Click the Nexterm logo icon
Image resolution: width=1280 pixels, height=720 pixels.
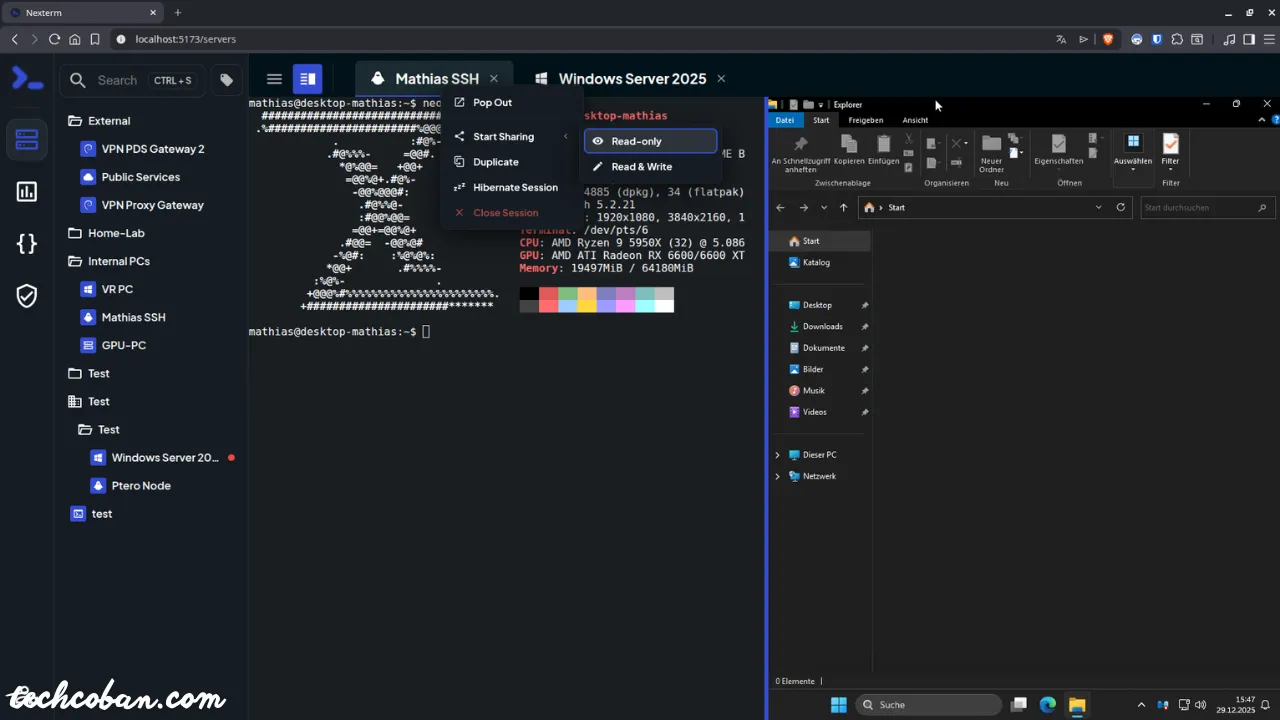(27, 79)
